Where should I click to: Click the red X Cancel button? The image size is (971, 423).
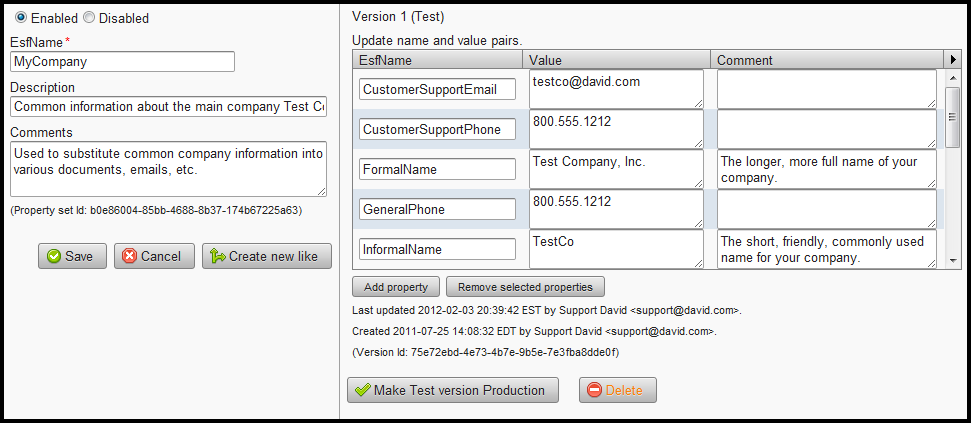pyautogui.click(x=154, y=256)
